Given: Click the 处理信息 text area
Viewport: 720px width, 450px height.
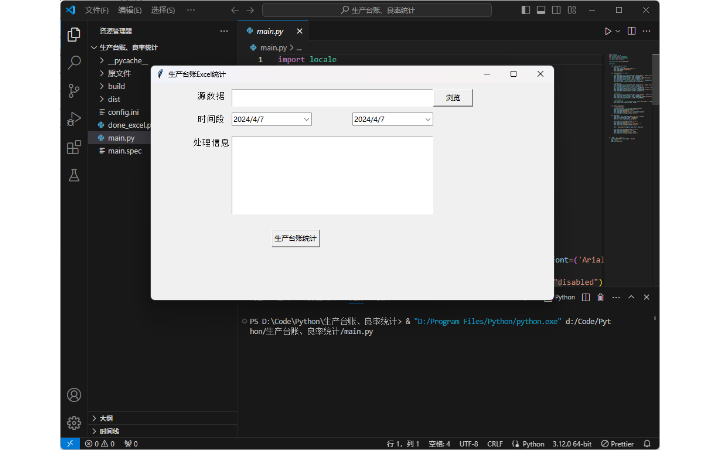Looking at the screenshot, I should 332,175.
